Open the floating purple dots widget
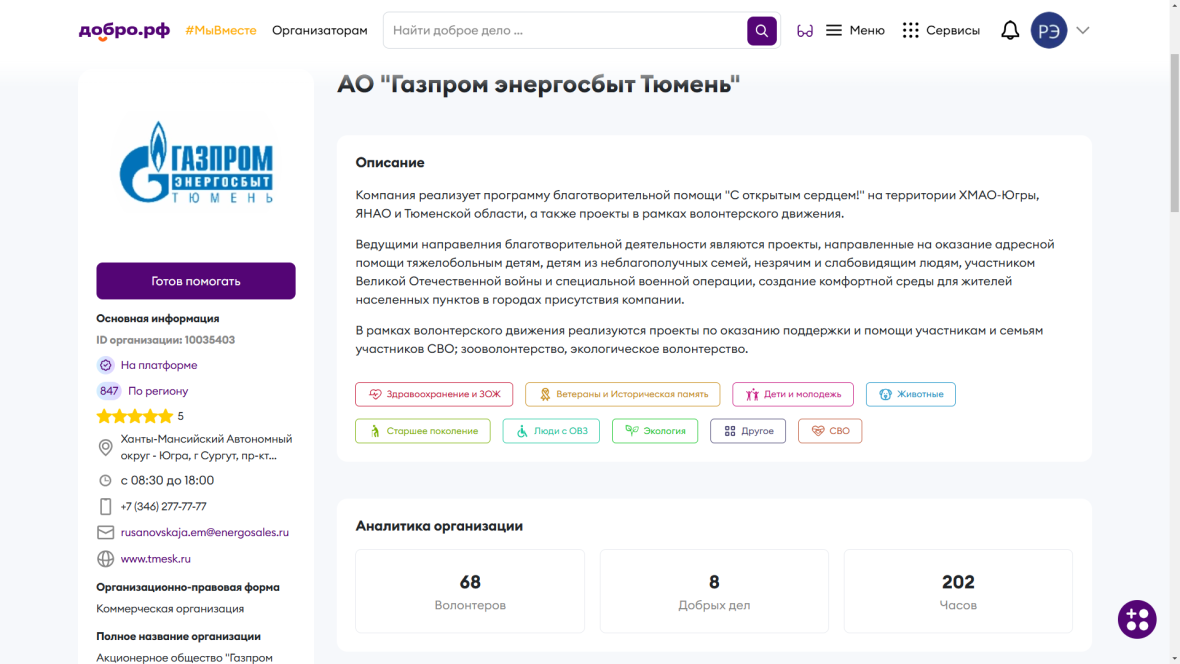The image size is (1180, 664). (x=1137, y=619)
